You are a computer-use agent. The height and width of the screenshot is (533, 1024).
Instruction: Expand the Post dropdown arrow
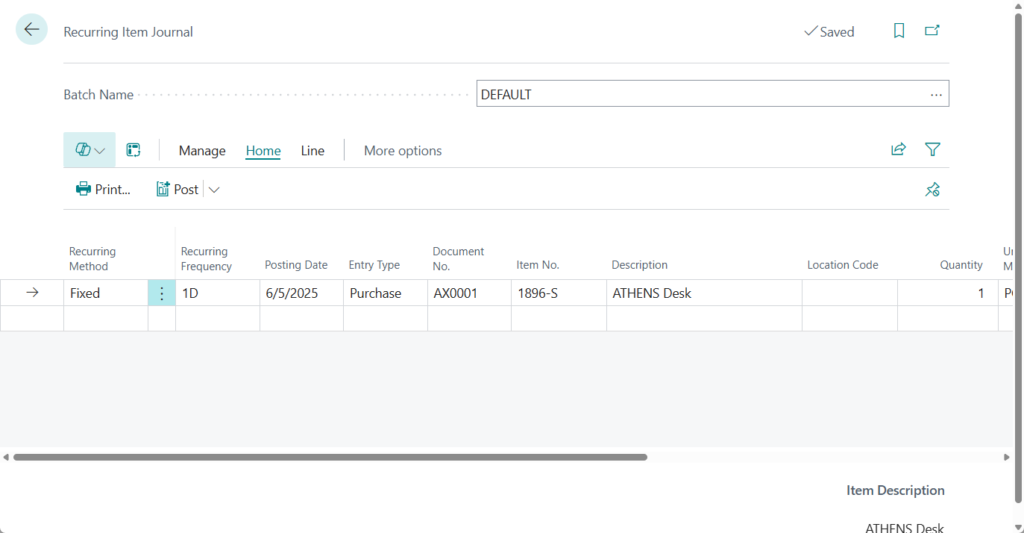coord(214,189)
